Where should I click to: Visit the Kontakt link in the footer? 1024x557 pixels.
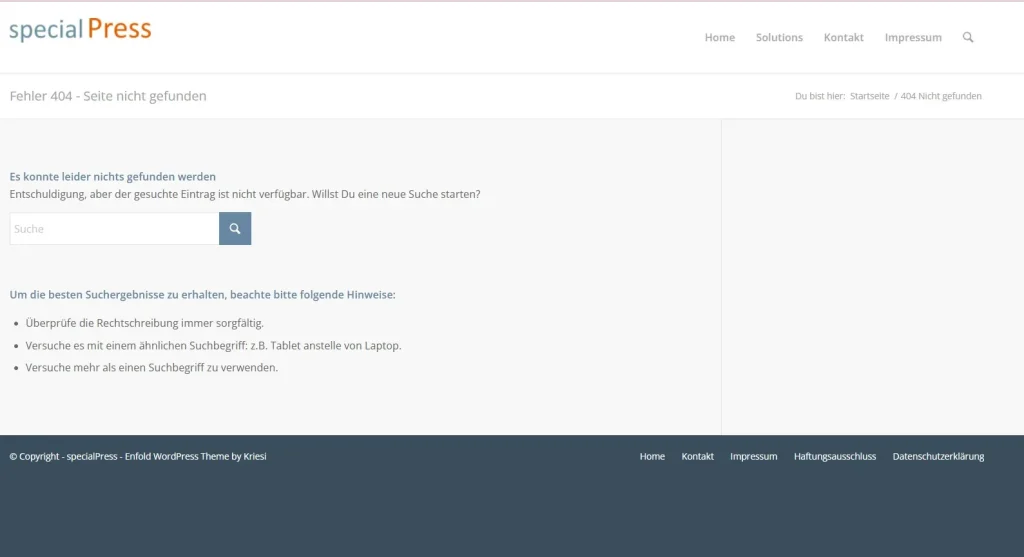pyautogui.click(x=697, y=457)
